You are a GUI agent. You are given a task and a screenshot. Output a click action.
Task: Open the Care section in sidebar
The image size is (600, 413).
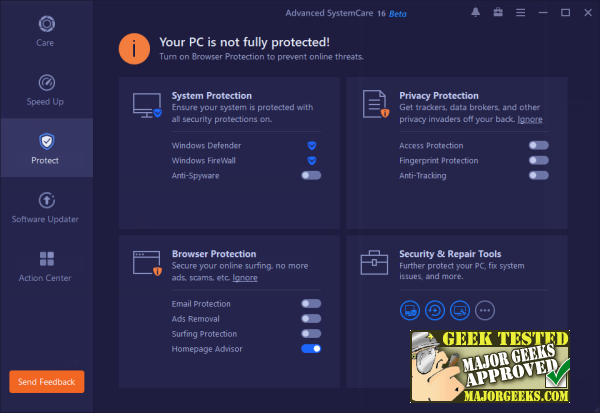click(46, 31)
